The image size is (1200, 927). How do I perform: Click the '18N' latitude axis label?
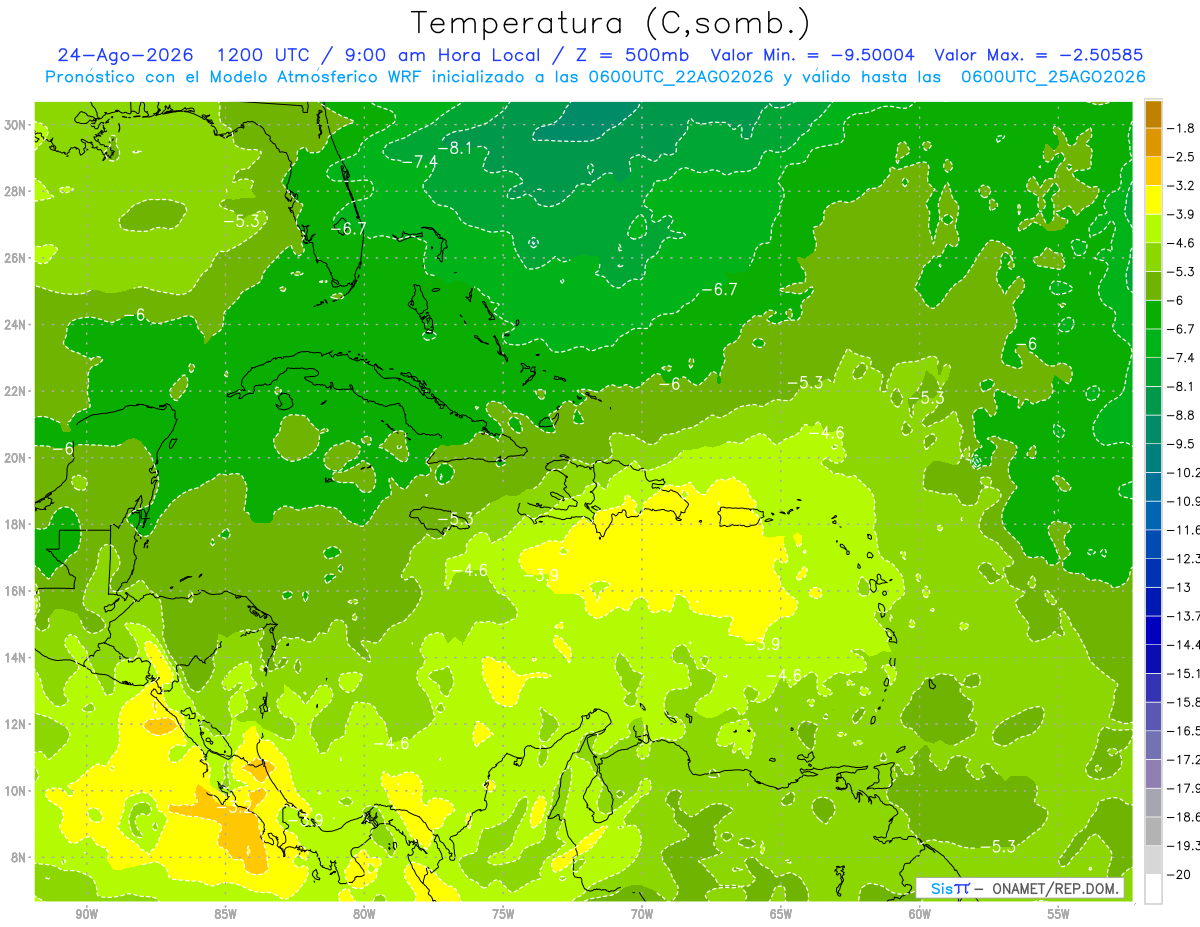coord(17,524)
